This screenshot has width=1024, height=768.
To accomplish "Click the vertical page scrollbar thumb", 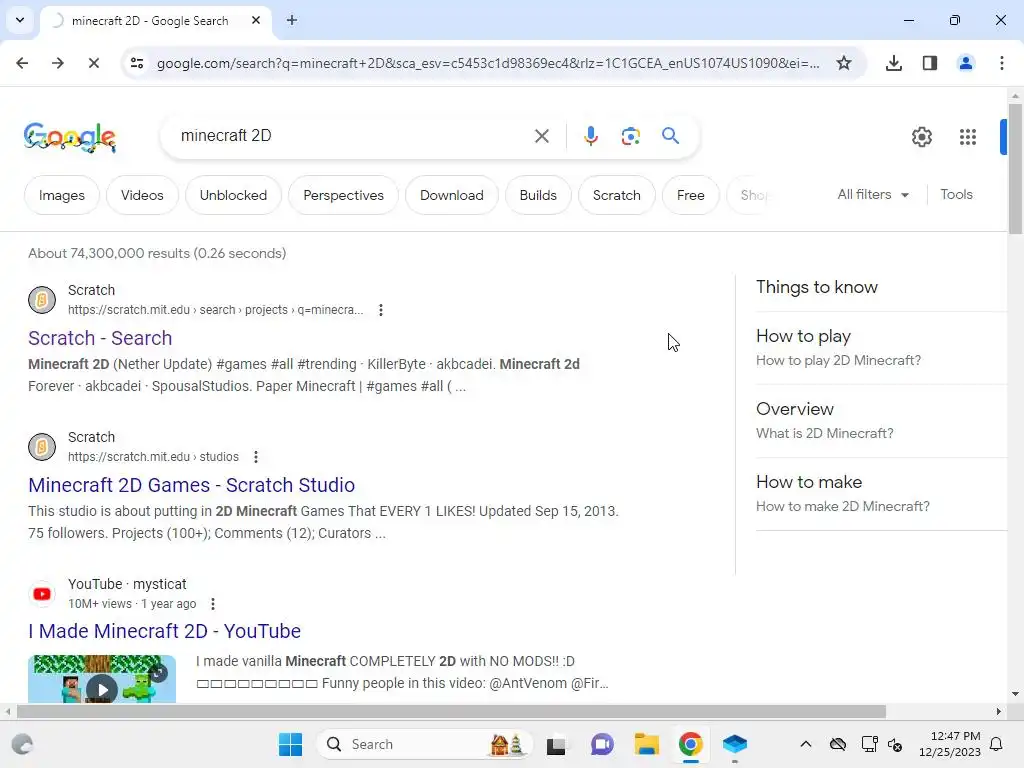I will coord(1015,168).
